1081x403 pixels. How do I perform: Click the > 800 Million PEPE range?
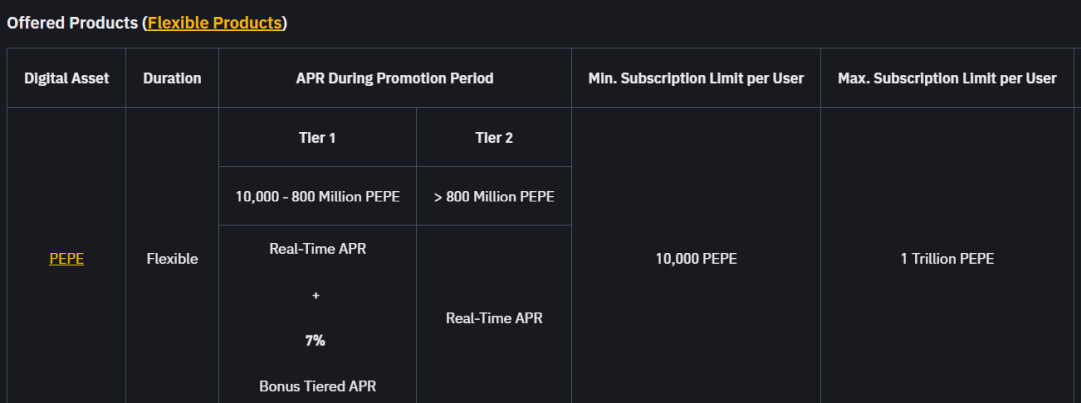(x=494, y=196)
